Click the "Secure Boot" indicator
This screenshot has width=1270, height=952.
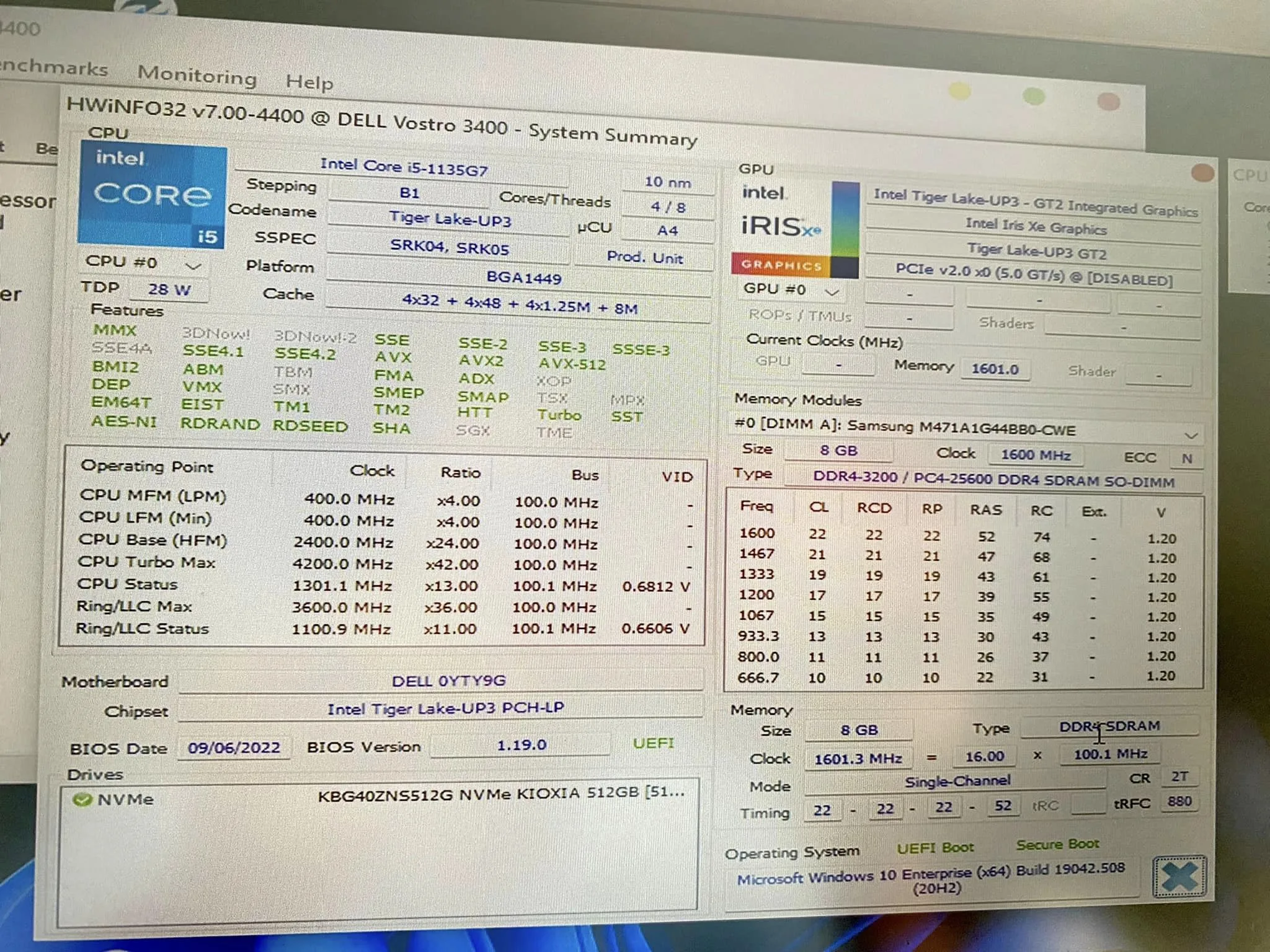(1057, 844)
